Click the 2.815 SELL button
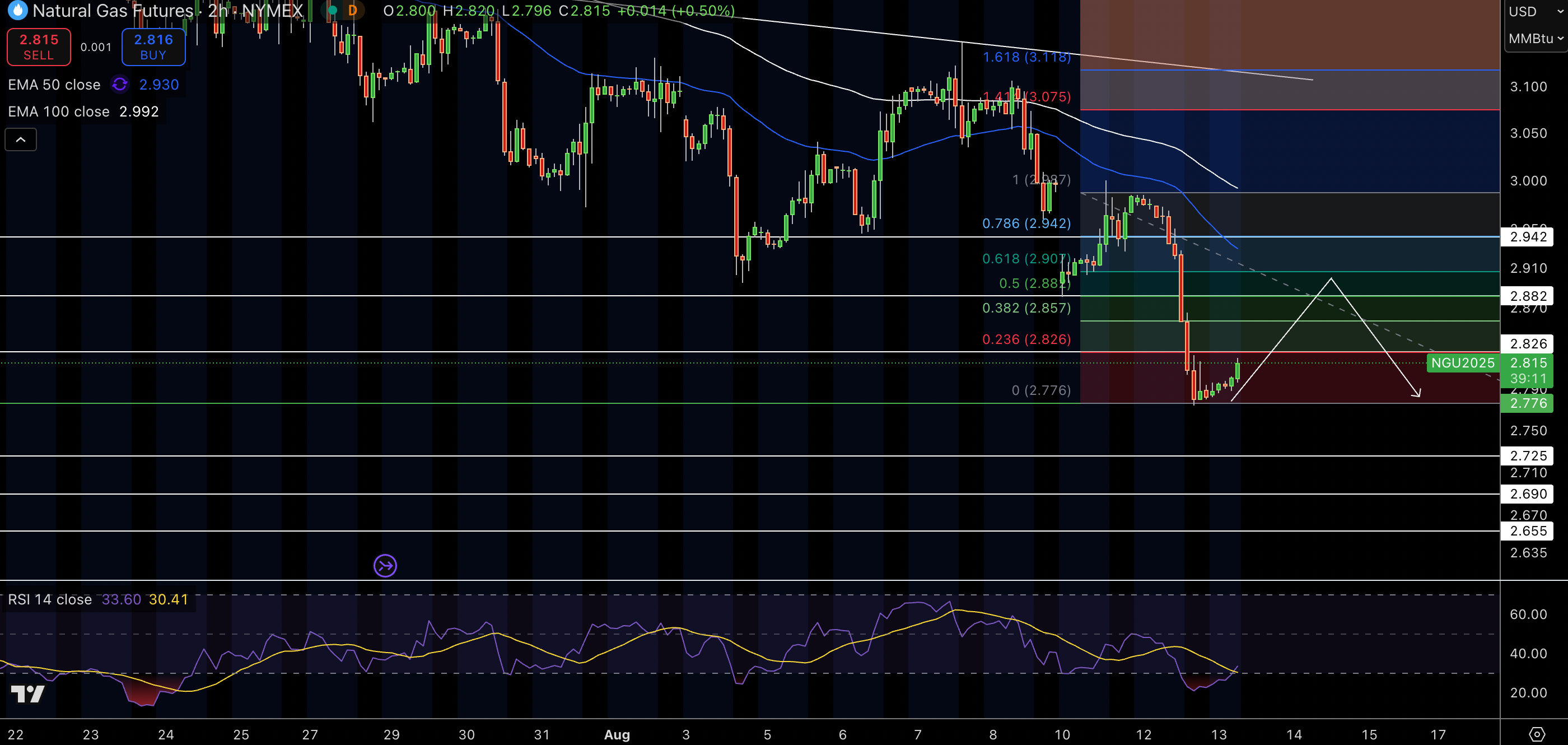 (39, 47)
